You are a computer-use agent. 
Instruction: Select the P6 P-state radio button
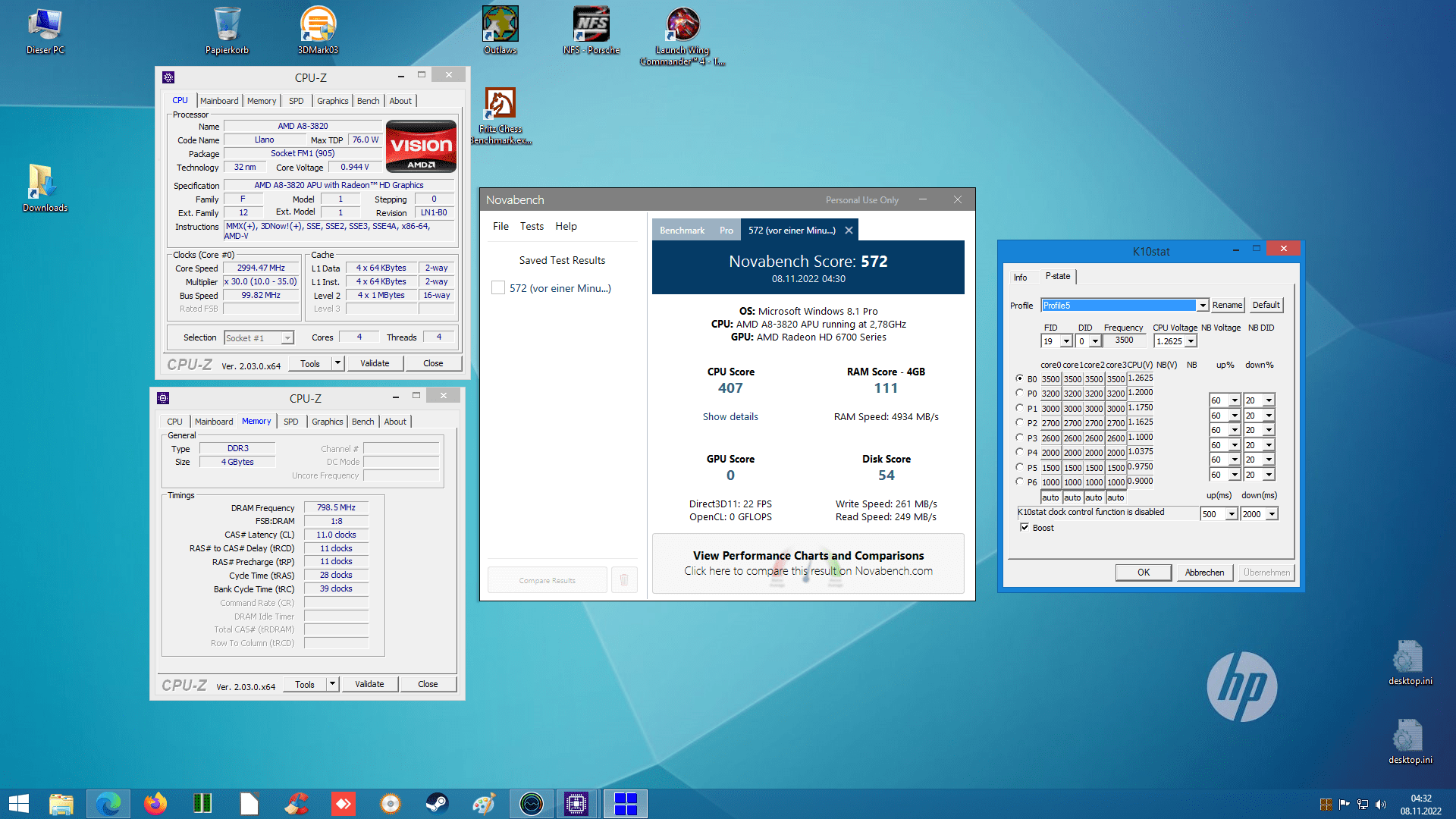click(1019, 482)
